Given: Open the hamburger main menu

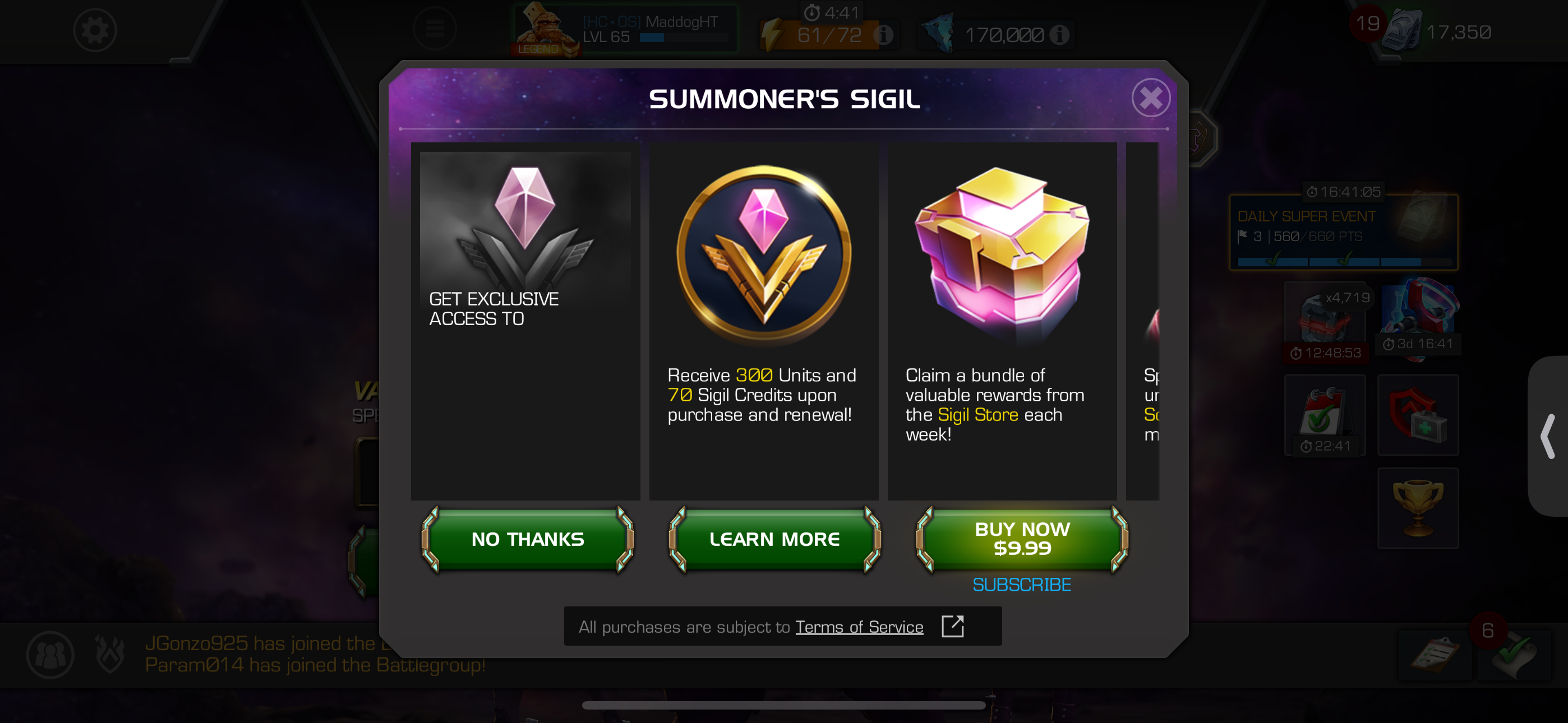Looking at the screenshot, I should point(435,29).
